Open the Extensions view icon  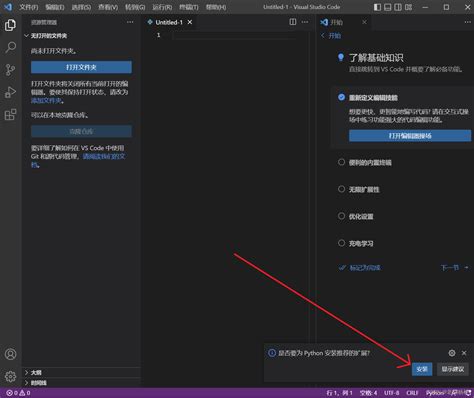tap(10, 115)
